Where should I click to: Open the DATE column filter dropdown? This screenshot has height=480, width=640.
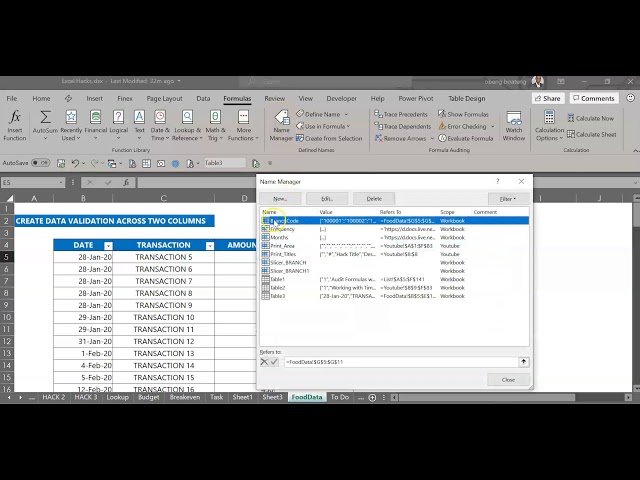click(x=108, y=246)
